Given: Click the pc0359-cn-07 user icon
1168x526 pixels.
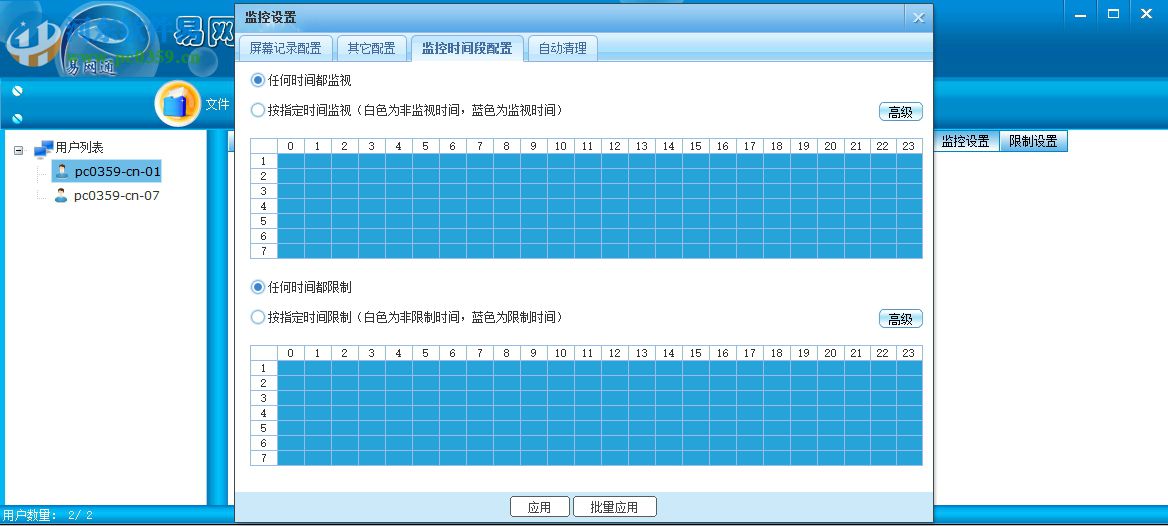Looking at the screenshot, I should [61, 196].
